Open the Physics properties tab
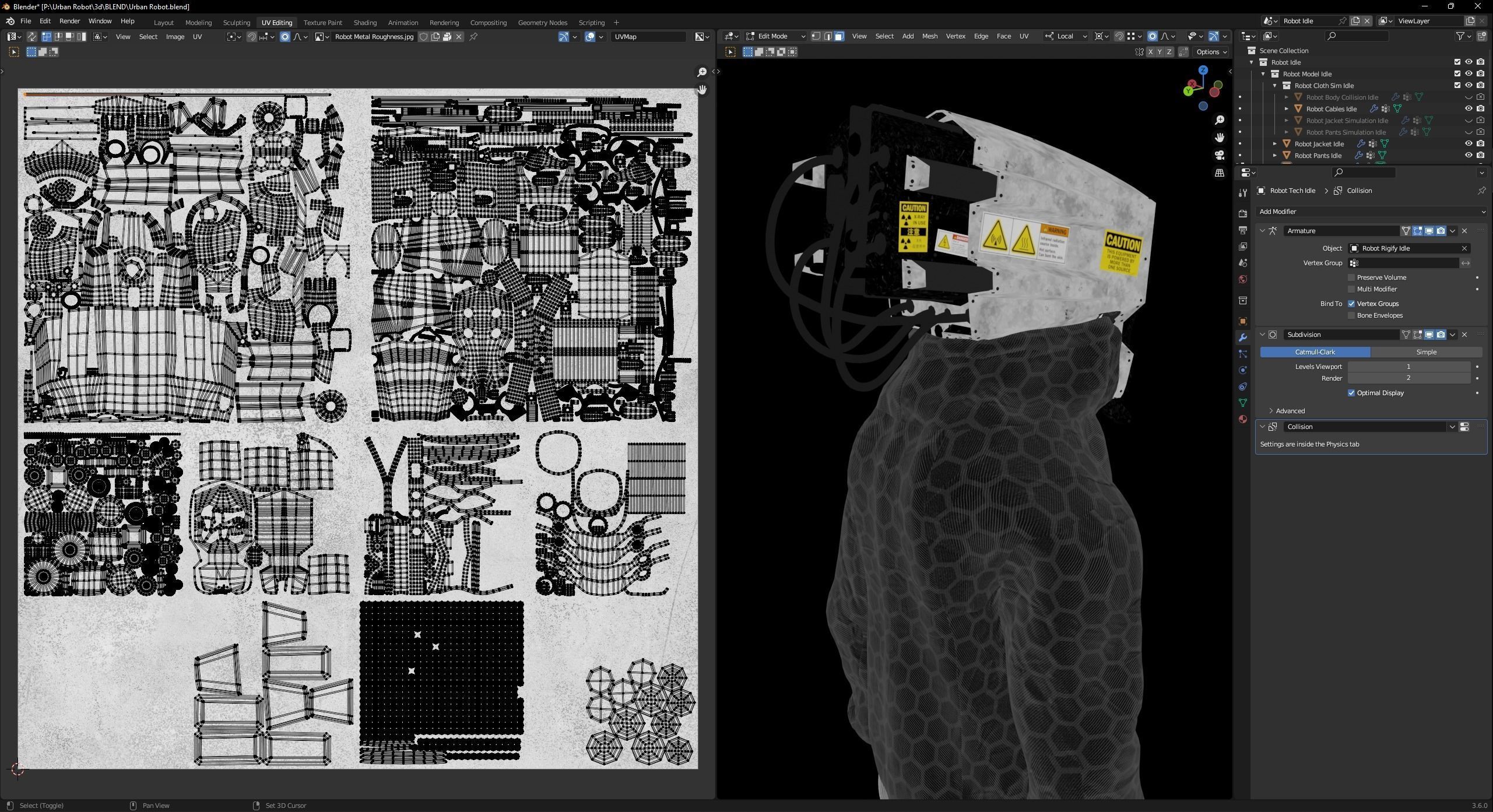The image size is (1493, 812). (1242, 370)
